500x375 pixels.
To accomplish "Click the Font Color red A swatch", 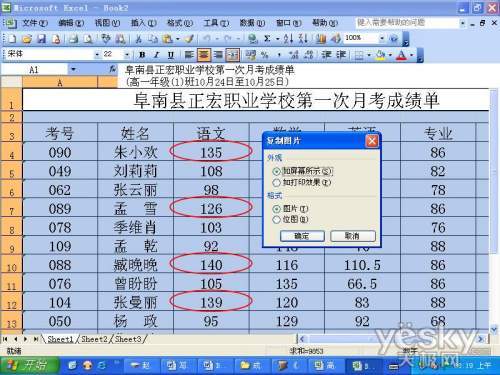I will click(x=402, y=55).
